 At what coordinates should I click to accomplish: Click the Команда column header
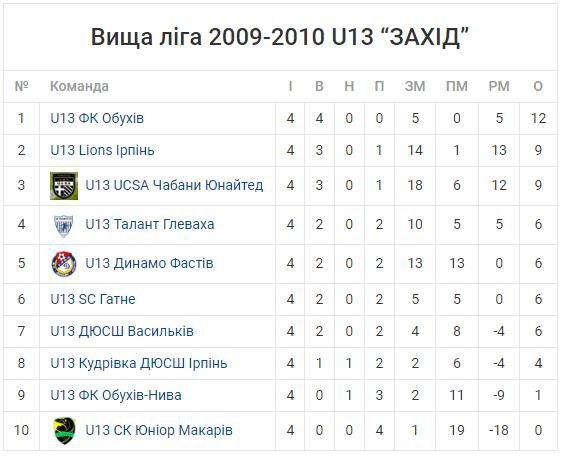pyautogui.click(x=79, y=86)
